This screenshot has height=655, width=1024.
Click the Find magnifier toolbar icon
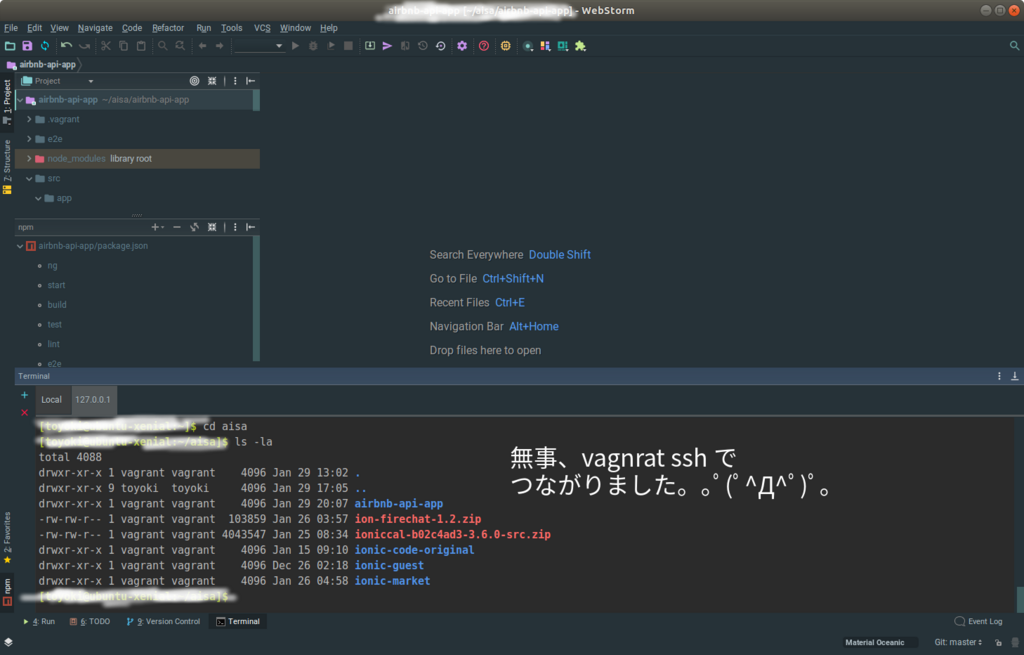pos(163,46)
